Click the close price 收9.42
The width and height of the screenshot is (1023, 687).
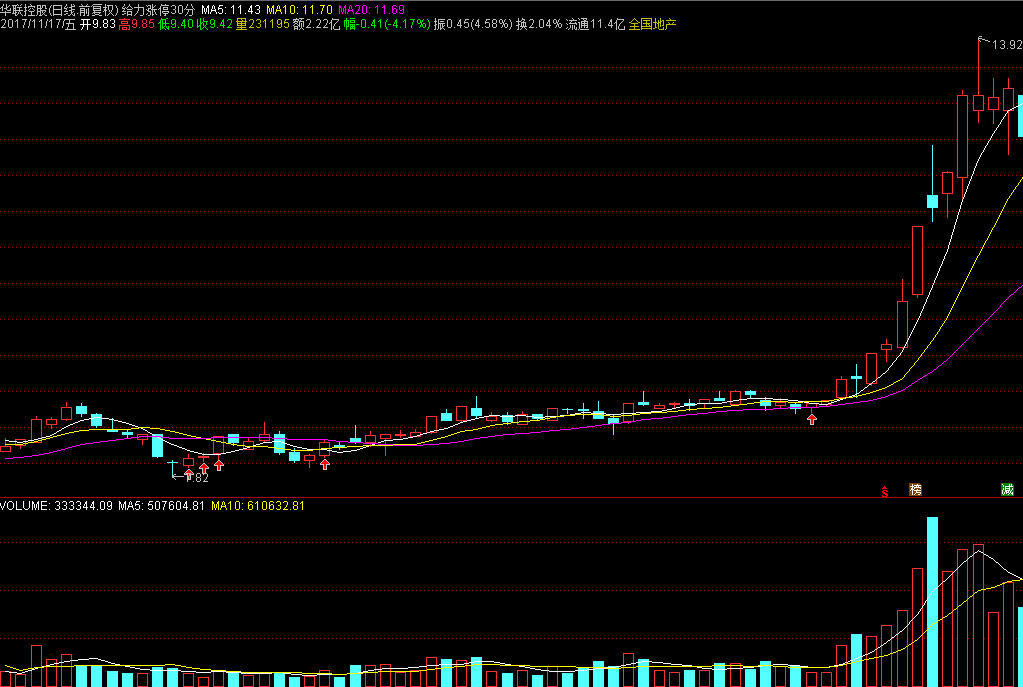(x=215, y=24)
